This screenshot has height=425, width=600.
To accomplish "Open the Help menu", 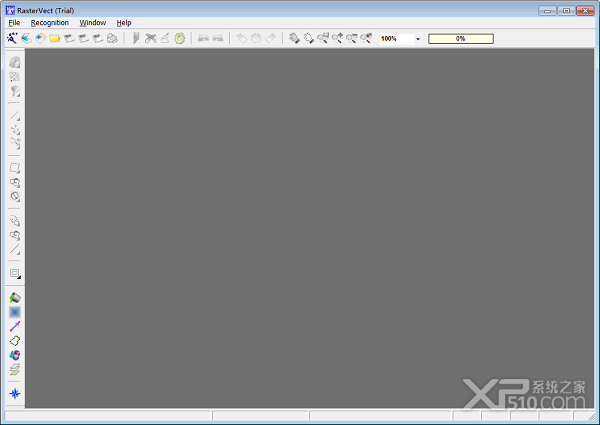I will pyautogui.click(x=124, y=23).
